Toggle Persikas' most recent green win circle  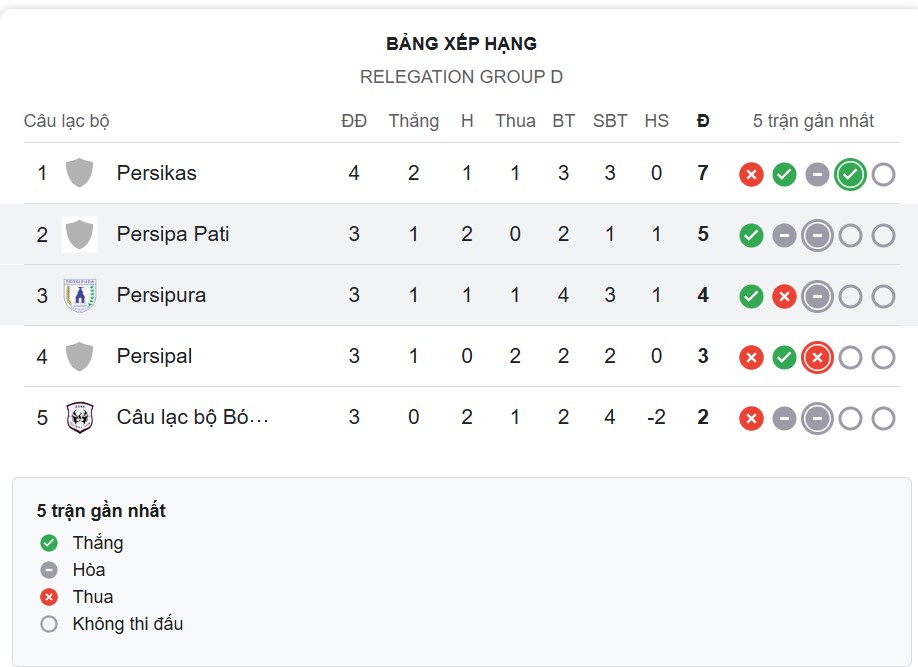click(x=850, y=173)
